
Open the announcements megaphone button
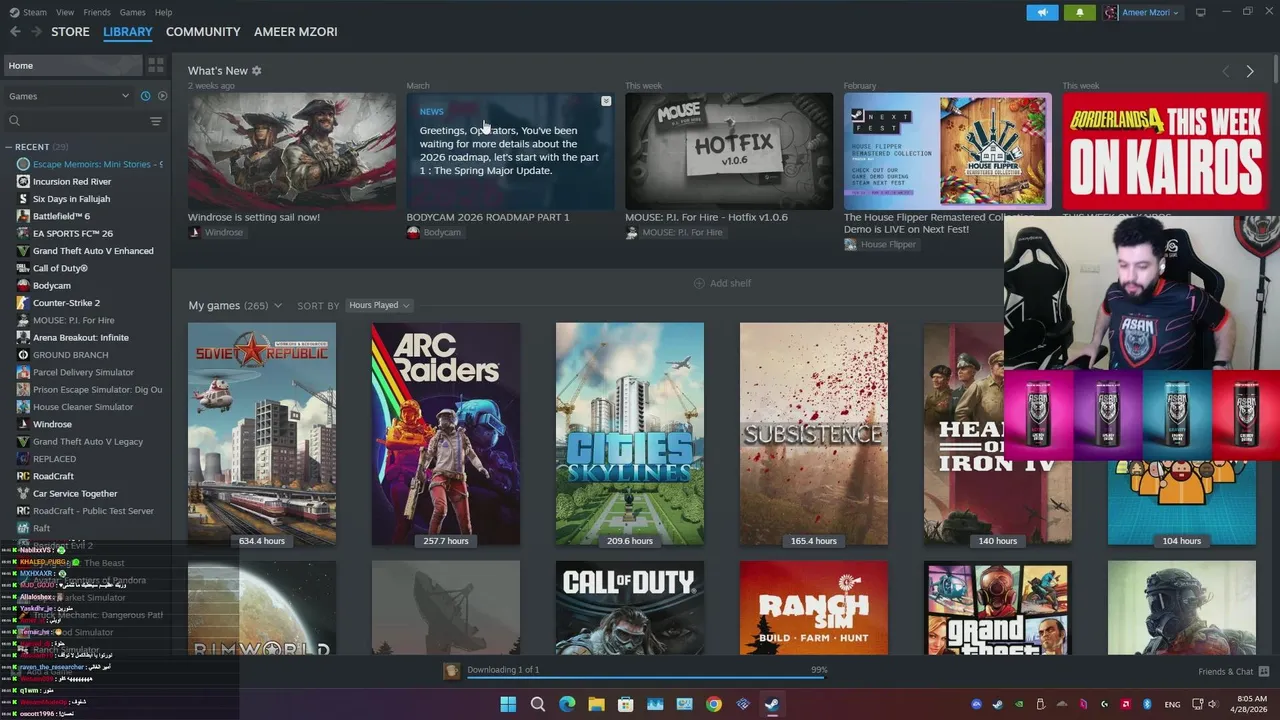[x=1042, y=12]
